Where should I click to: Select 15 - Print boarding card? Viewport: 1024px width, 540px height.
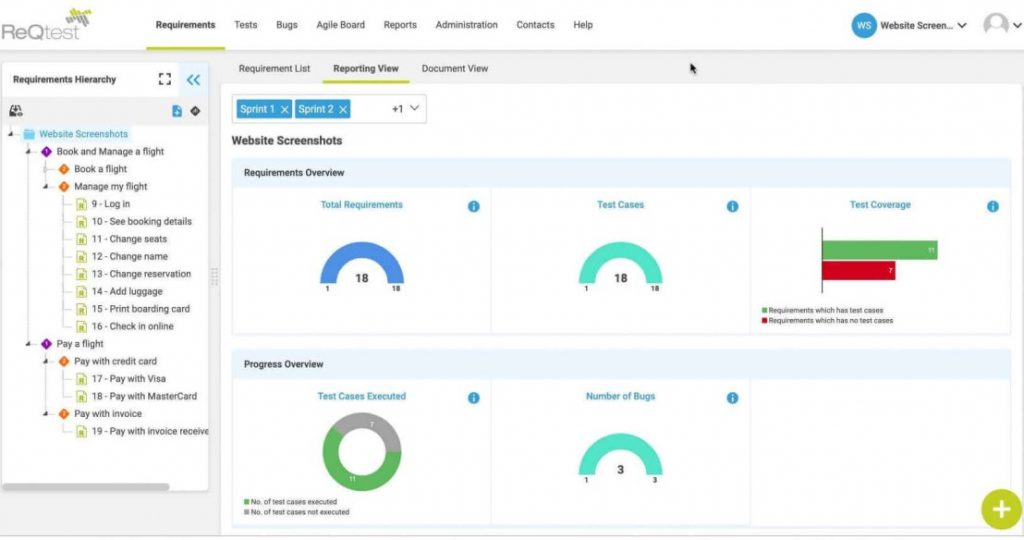click(x=140, y=309)
